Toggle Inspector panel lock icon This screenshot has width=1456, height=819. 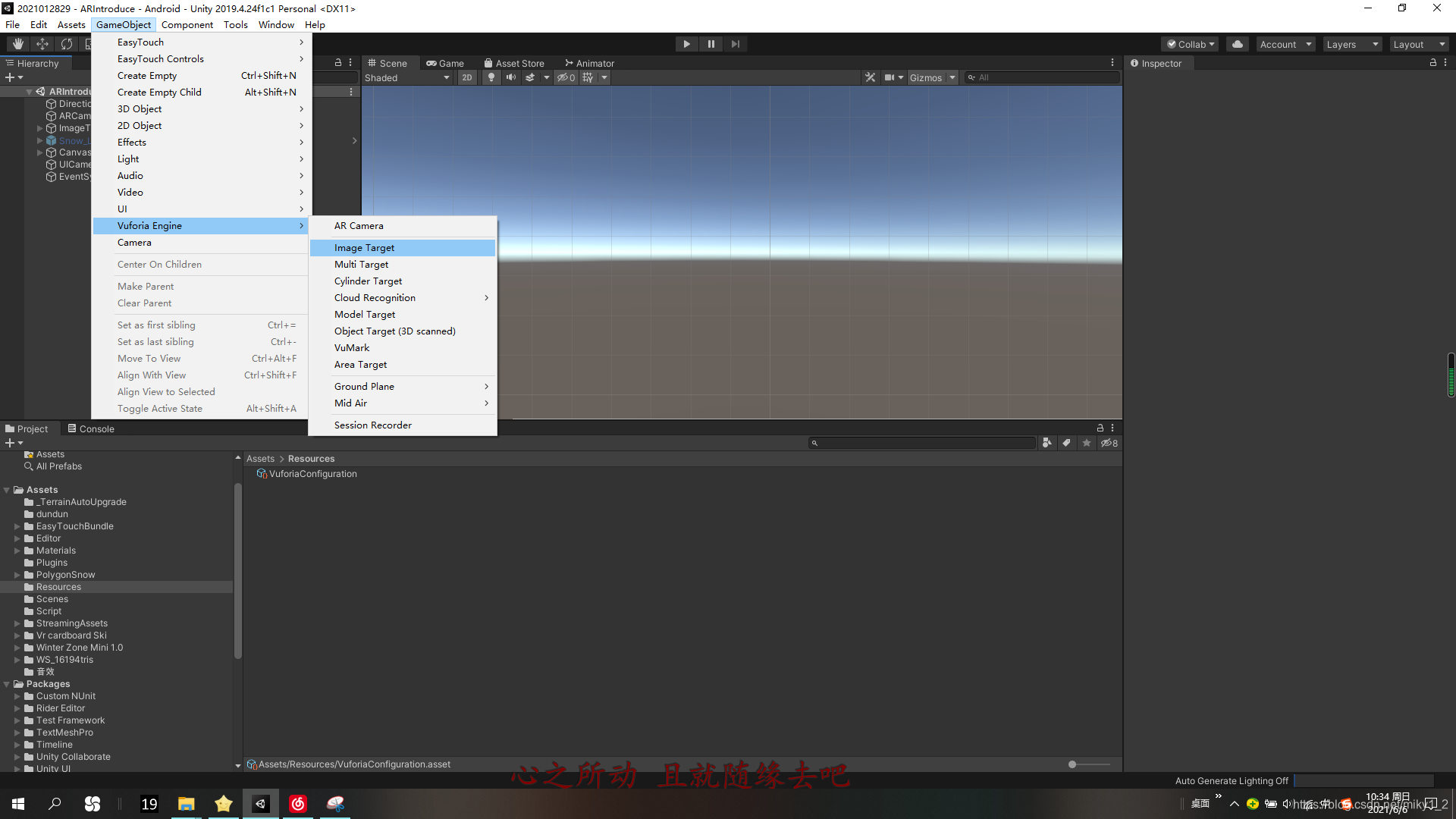[1433, 63]
